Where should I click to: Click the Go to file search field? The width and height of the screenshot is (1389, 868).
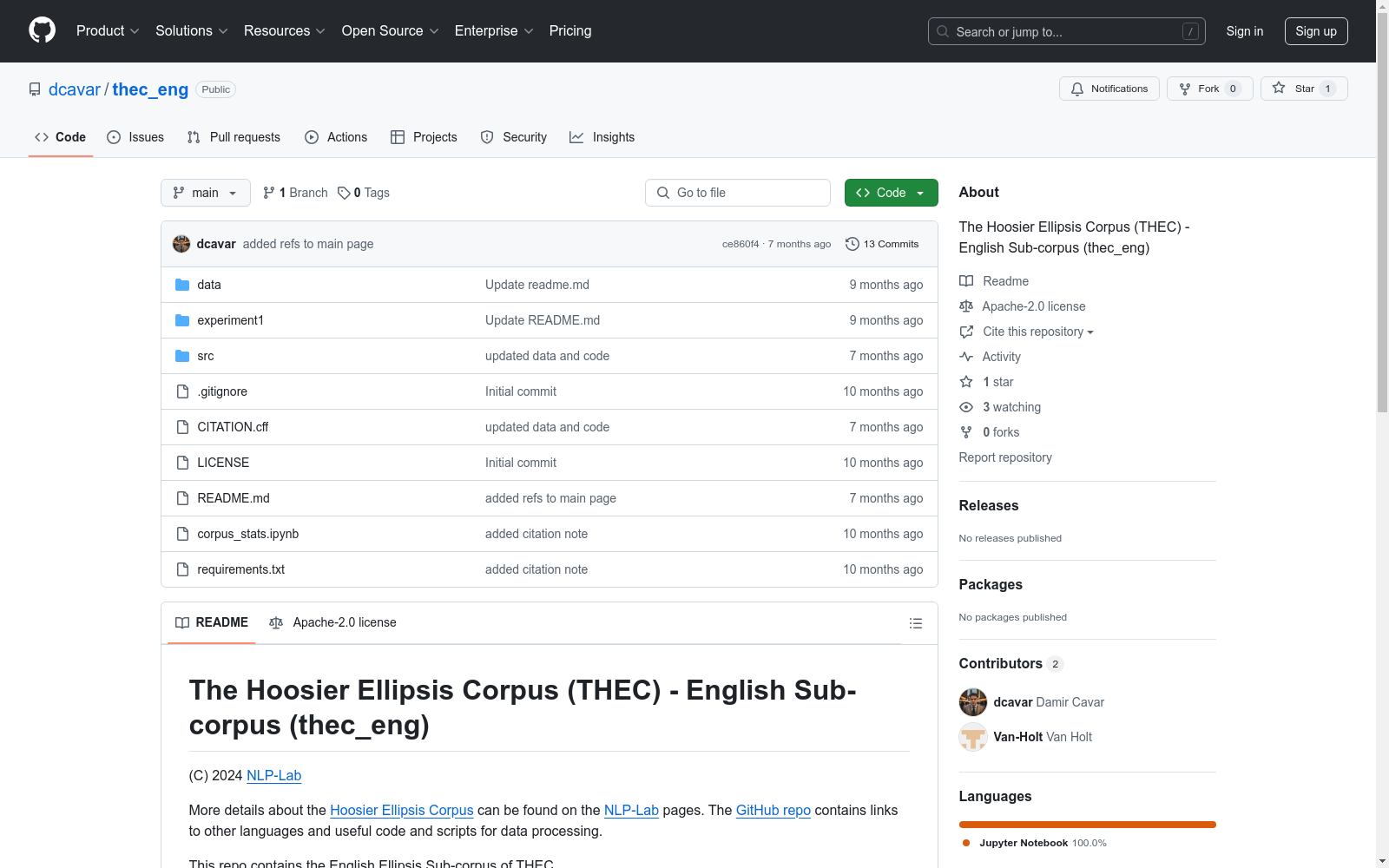pos(738,193)
